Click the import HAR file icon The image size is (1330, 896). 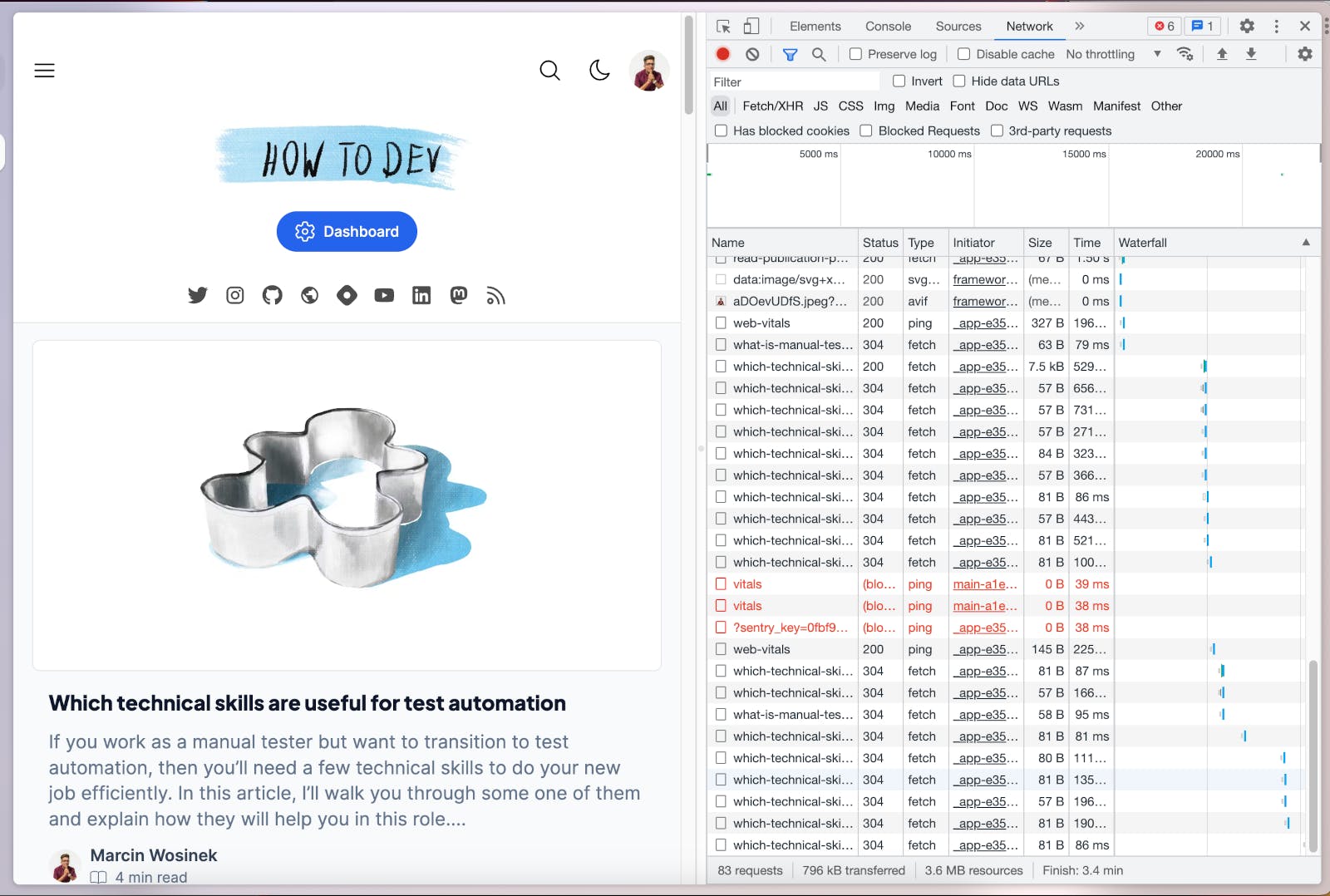click(x=1222, y=54)
